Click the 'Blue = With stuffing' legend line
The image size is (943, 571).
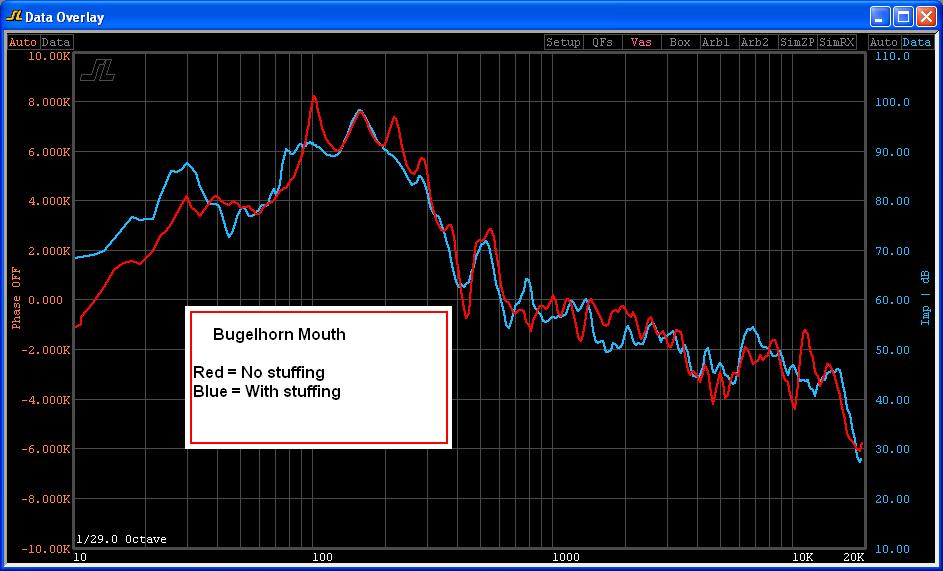267,392
